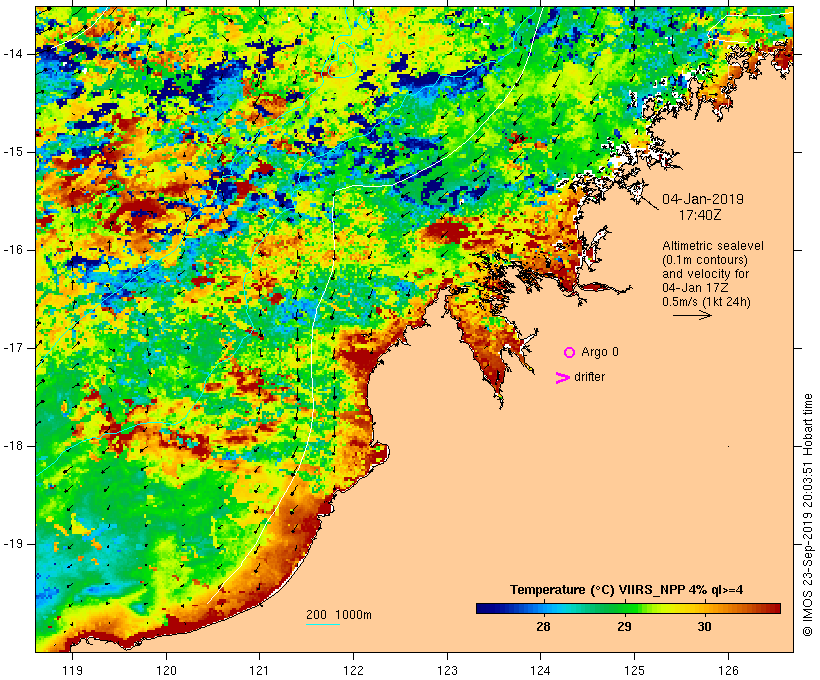Click latitude axis label -19
This screenshot has width=820, height=680.
pyautogui.click(x=13, y=544)
